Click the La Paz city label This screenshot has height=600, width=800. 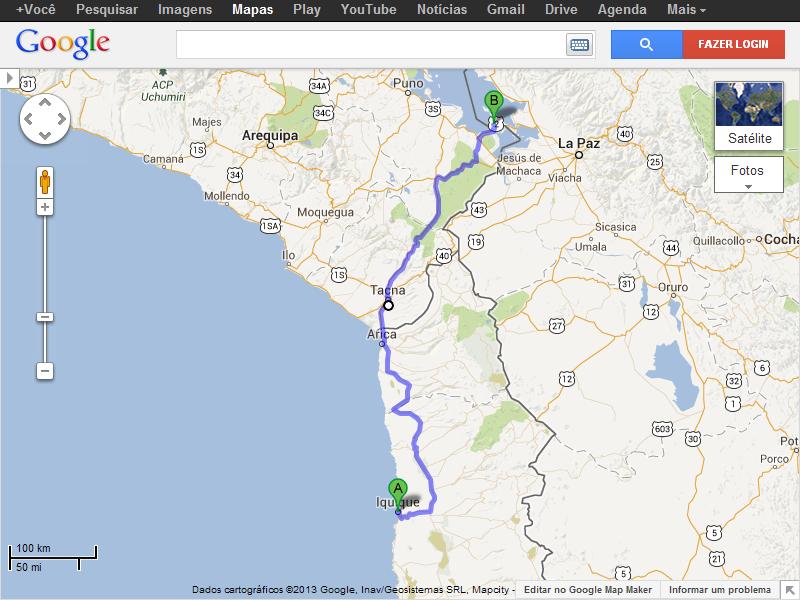pyautogui.click(x=579, y=143)
